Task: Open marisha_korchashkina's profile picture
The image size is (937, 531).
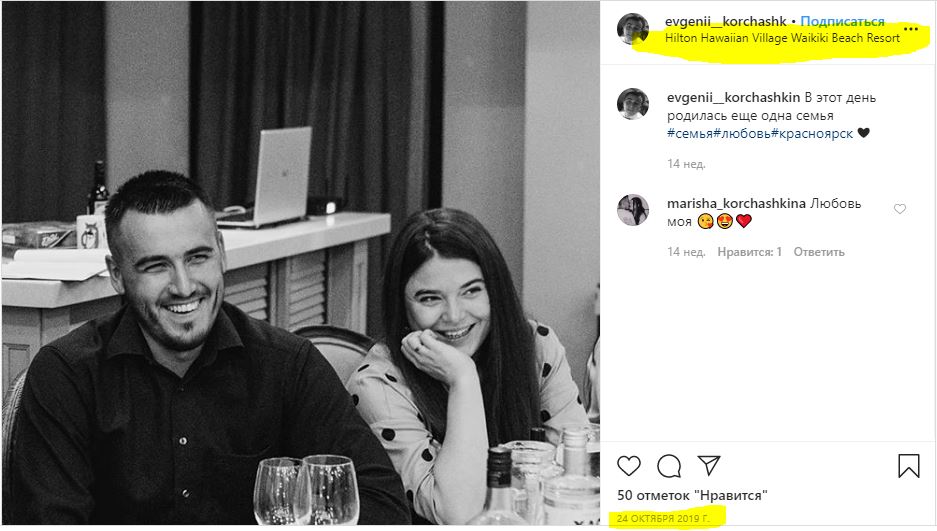Action: [x=633, y=210]
